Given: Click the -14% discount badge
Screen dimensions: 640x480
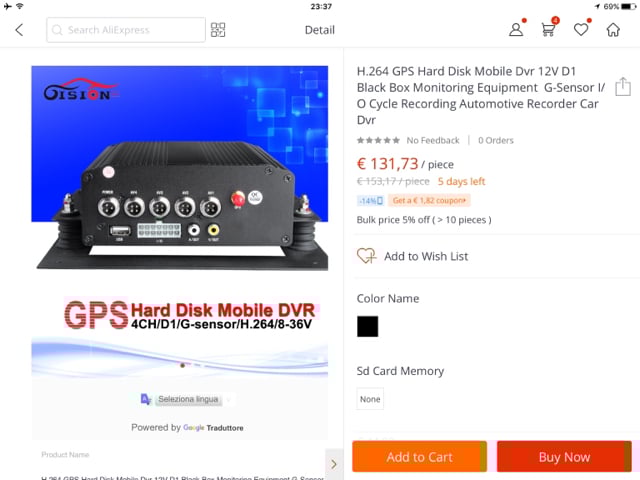Looking at the screenshot, I should [371, 200].
